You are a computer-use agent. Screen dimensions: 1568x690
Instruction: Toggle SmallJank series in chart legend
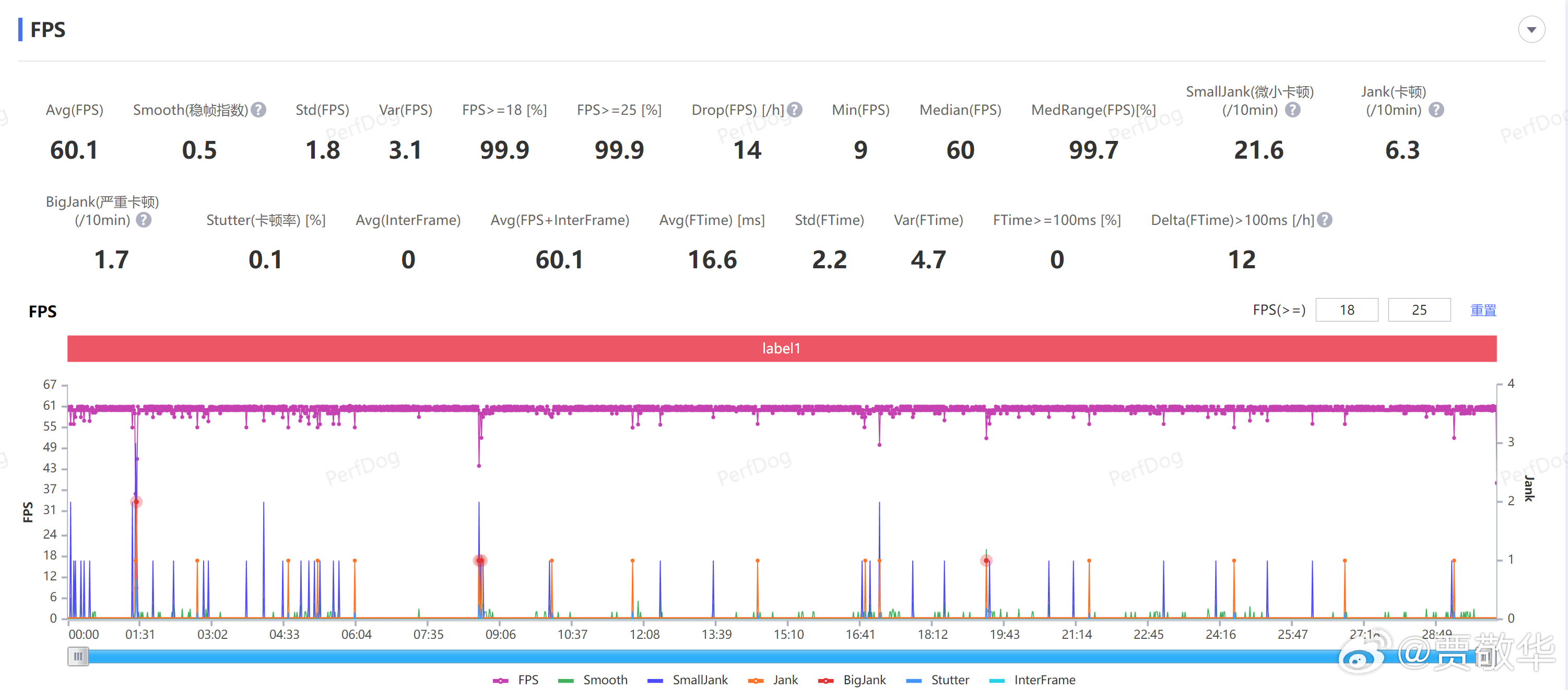pyautogui.click(x=687, y=680)
